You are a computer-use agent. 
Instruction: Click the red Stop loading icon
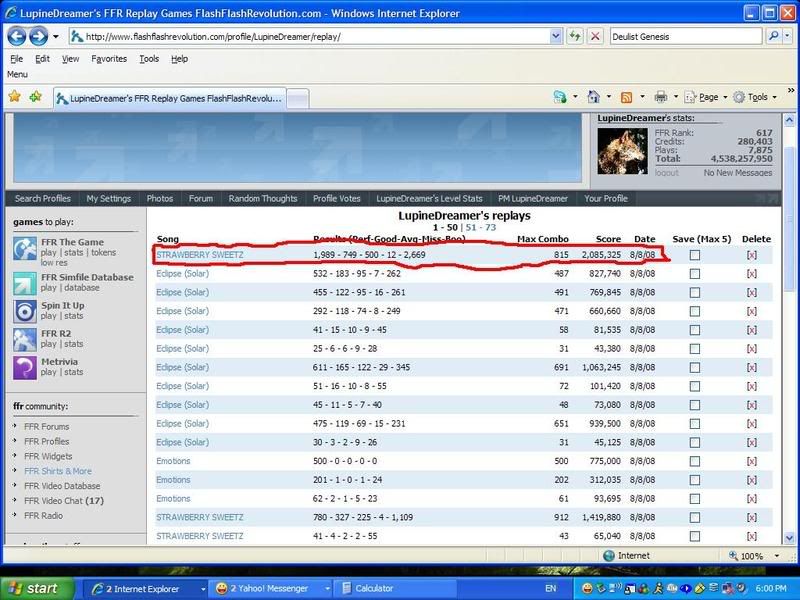click(595, 36)
